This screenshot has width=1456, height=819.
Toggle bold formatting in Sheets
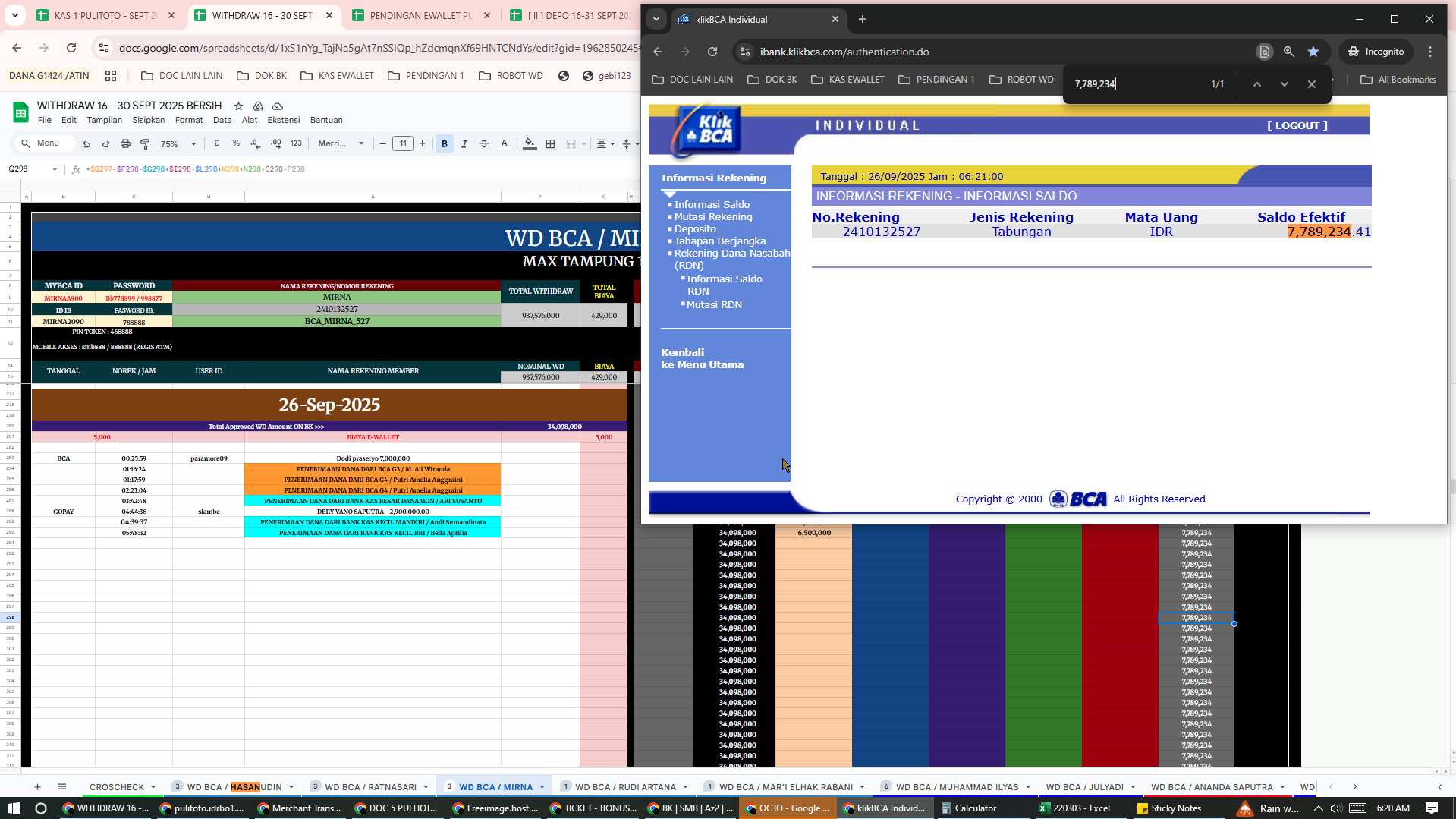[x=445, y=143]
